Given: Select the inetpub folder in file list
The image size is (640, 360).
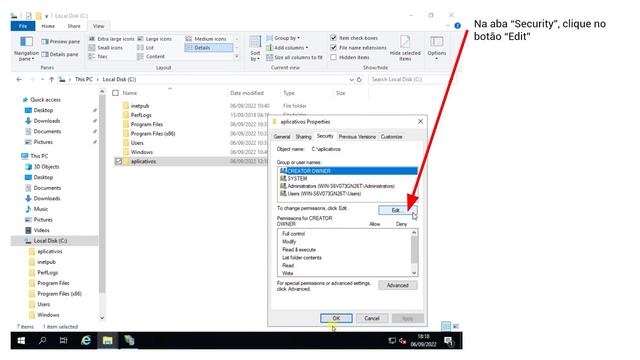Looking at the screenshot, I should 140,106.
